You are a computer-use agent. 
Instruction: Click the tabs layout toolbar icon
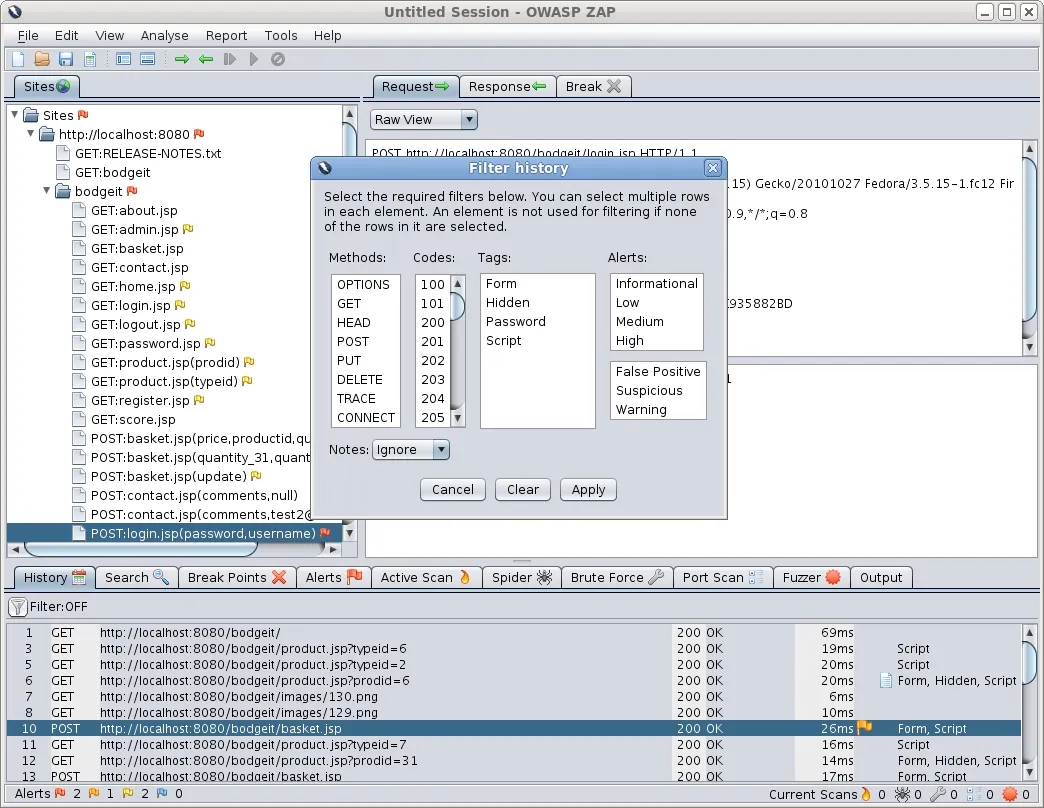click(x=123, y=59)
